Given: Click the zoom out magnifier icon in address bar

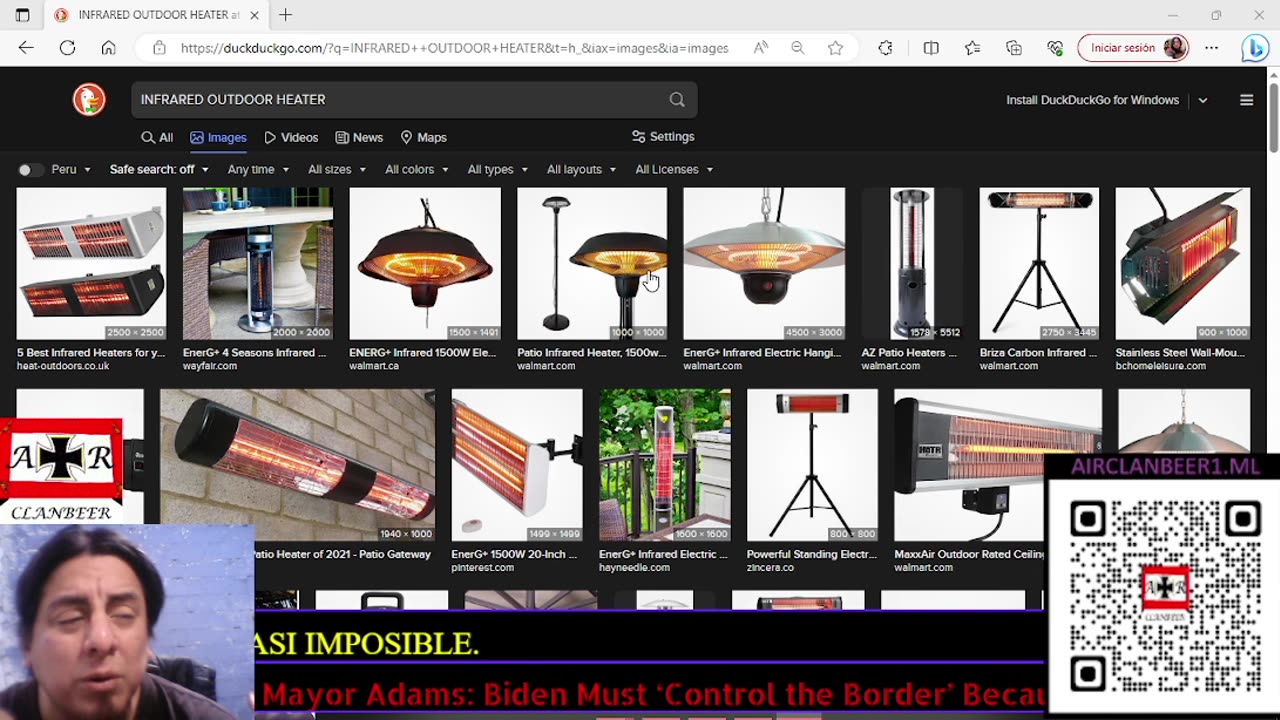Looking at the screenshot, I should tap(798, 47).
